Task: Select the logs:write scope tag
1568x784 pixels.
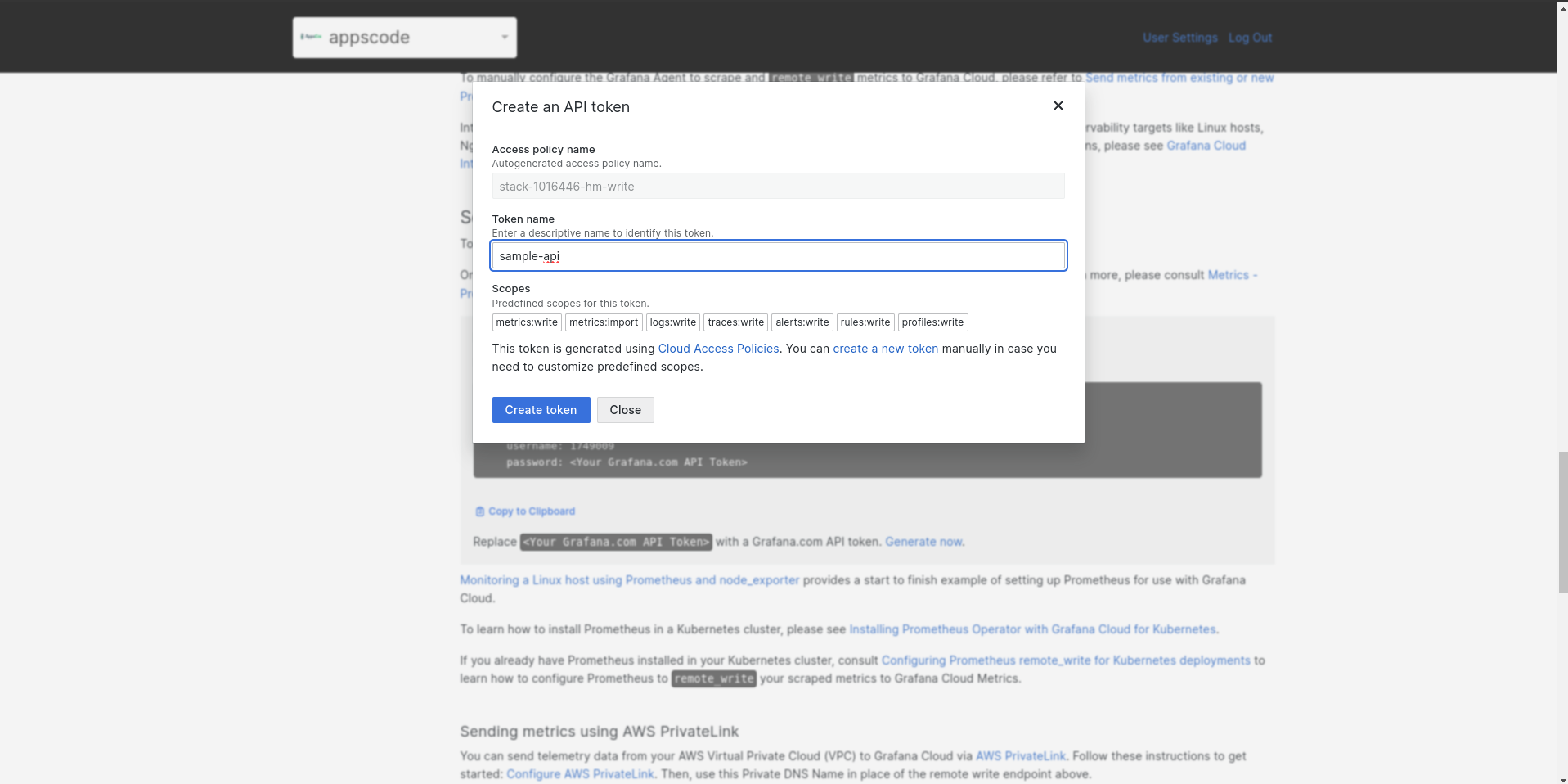Action: click(x=673, y=322)
